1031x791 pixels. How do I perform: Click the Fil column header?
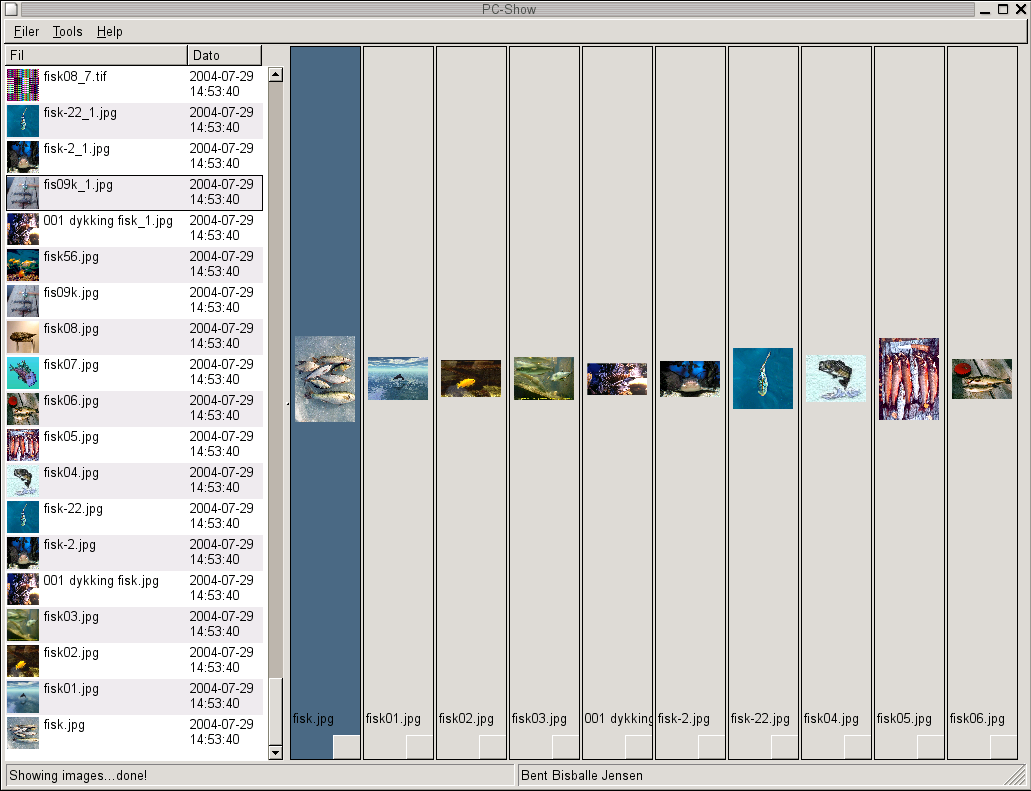tap(96, 55)
